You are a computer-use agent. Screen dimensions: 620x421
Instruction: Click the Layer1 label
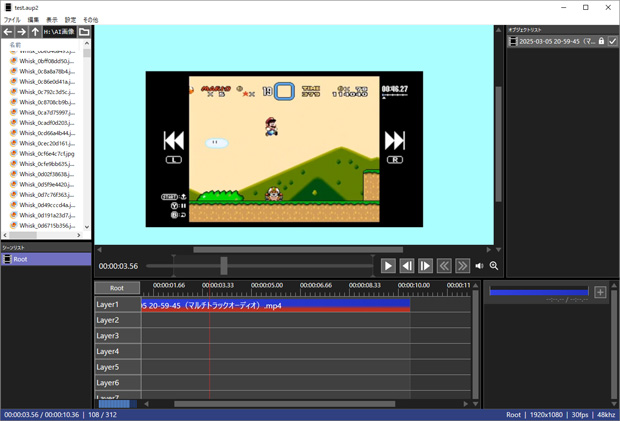pos(118,304)
